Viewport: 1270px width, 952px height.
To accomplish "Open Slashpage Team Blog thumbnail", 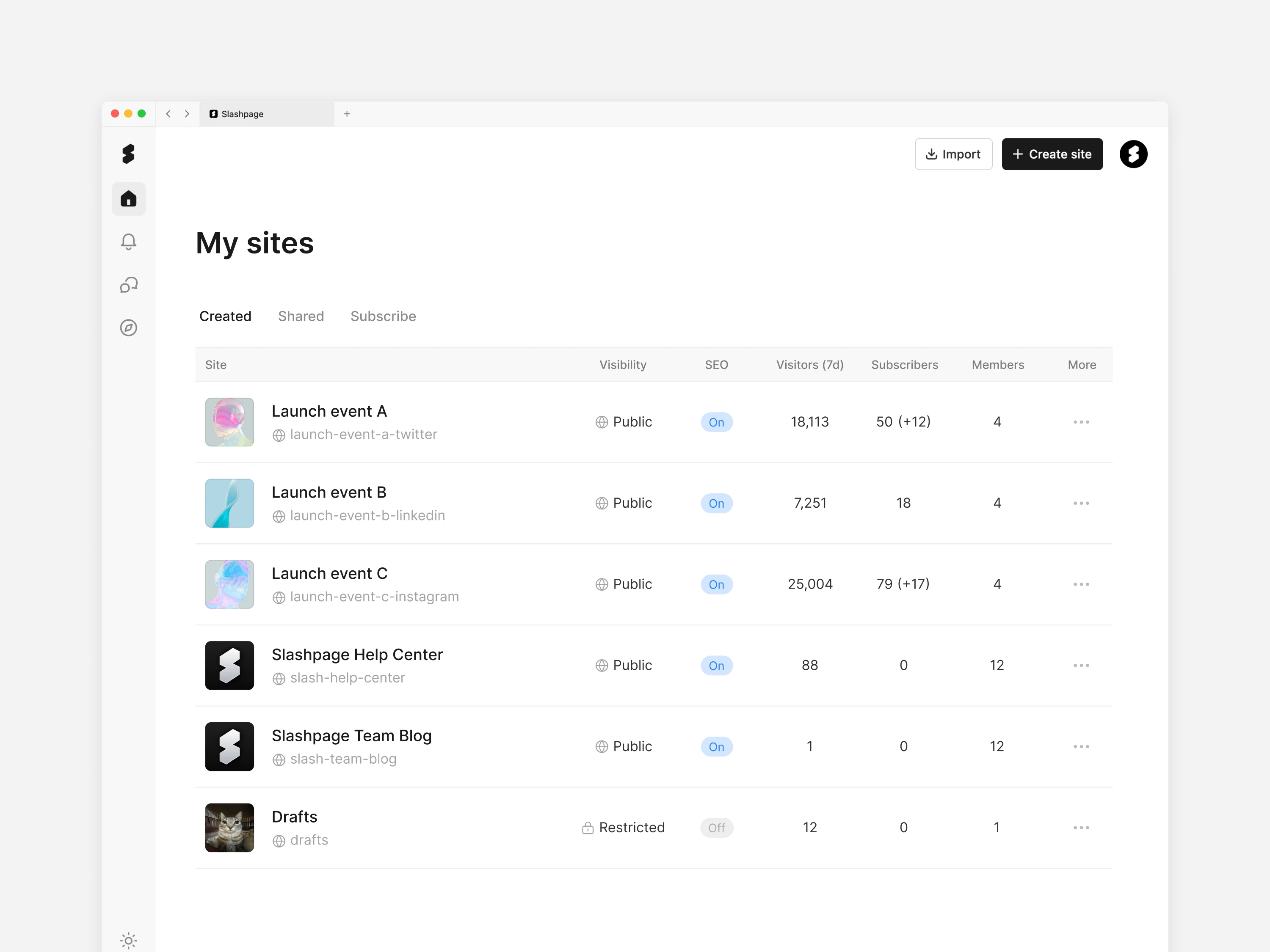I will point(229,746).
